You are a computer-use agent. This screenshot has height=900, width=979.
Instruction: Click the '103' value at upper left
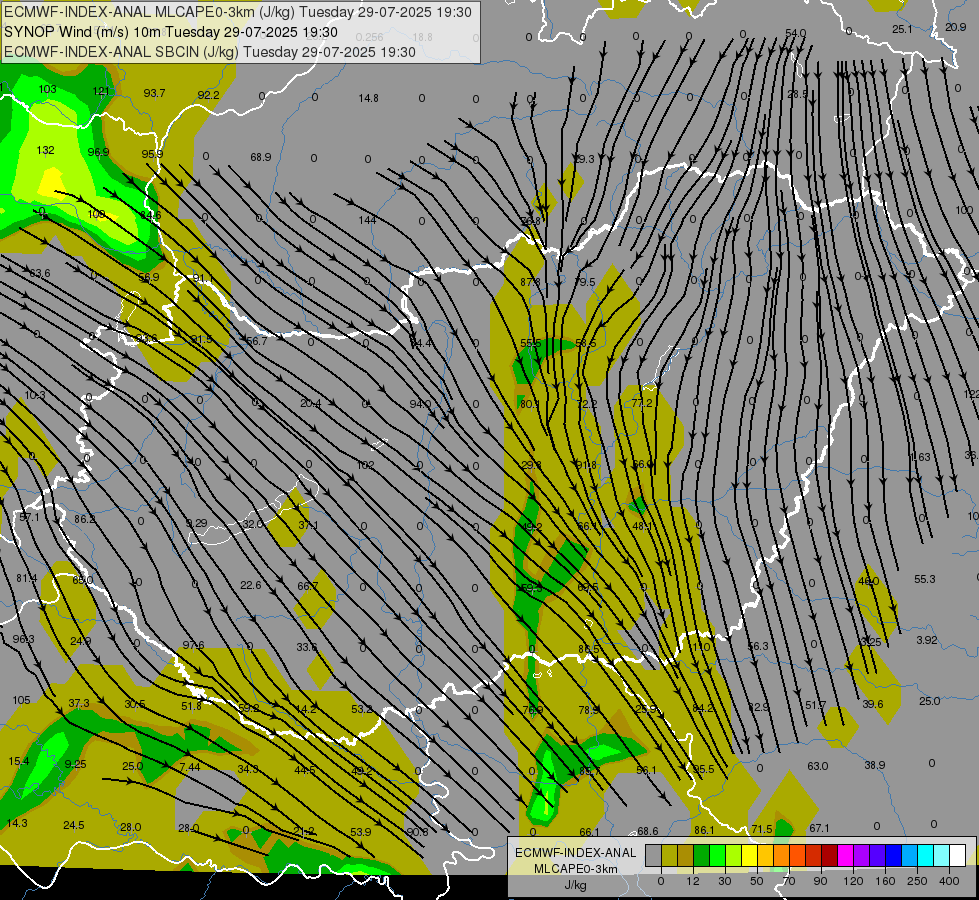click(47, 89)
